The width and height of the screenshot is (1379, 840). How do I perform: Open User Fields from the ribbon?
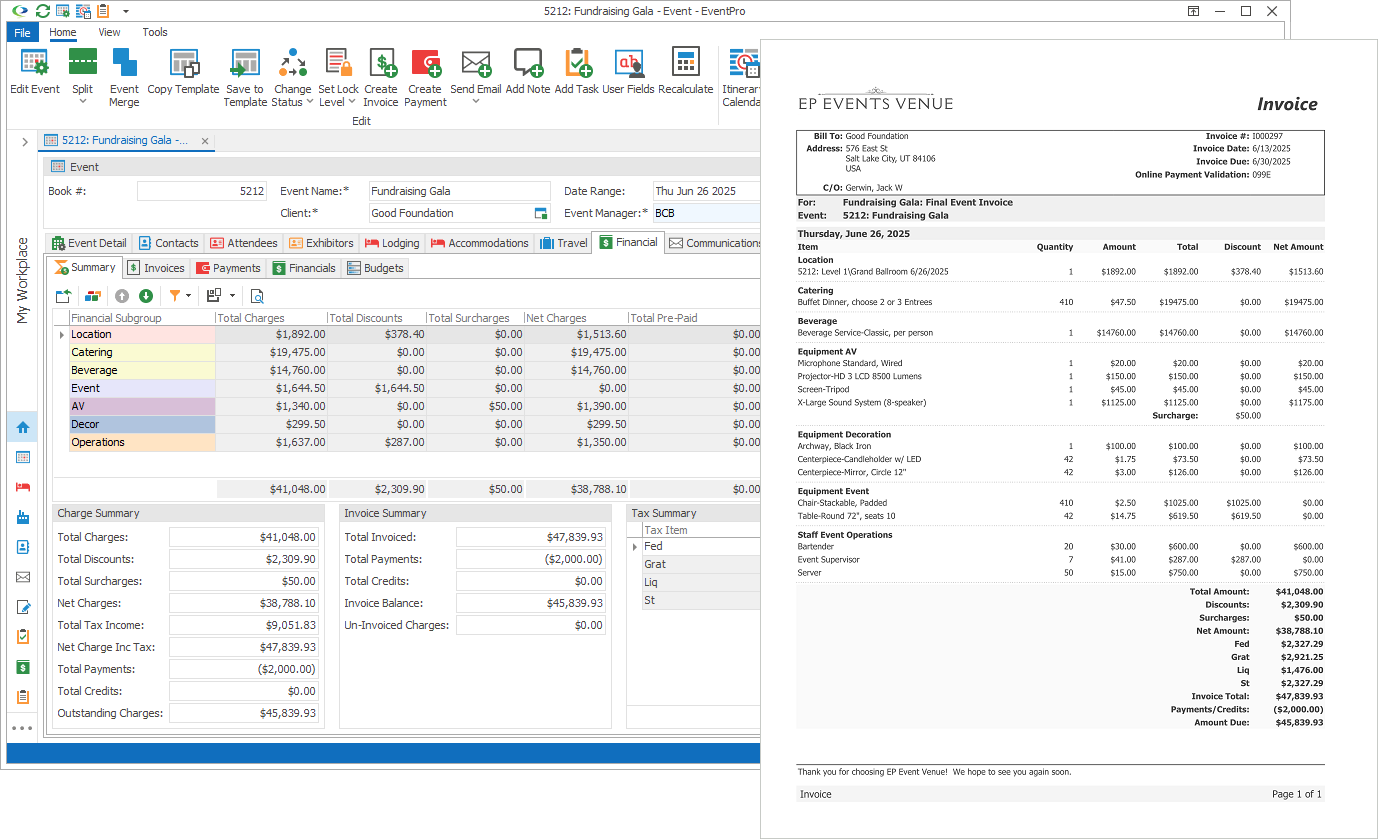pos(629,73)
